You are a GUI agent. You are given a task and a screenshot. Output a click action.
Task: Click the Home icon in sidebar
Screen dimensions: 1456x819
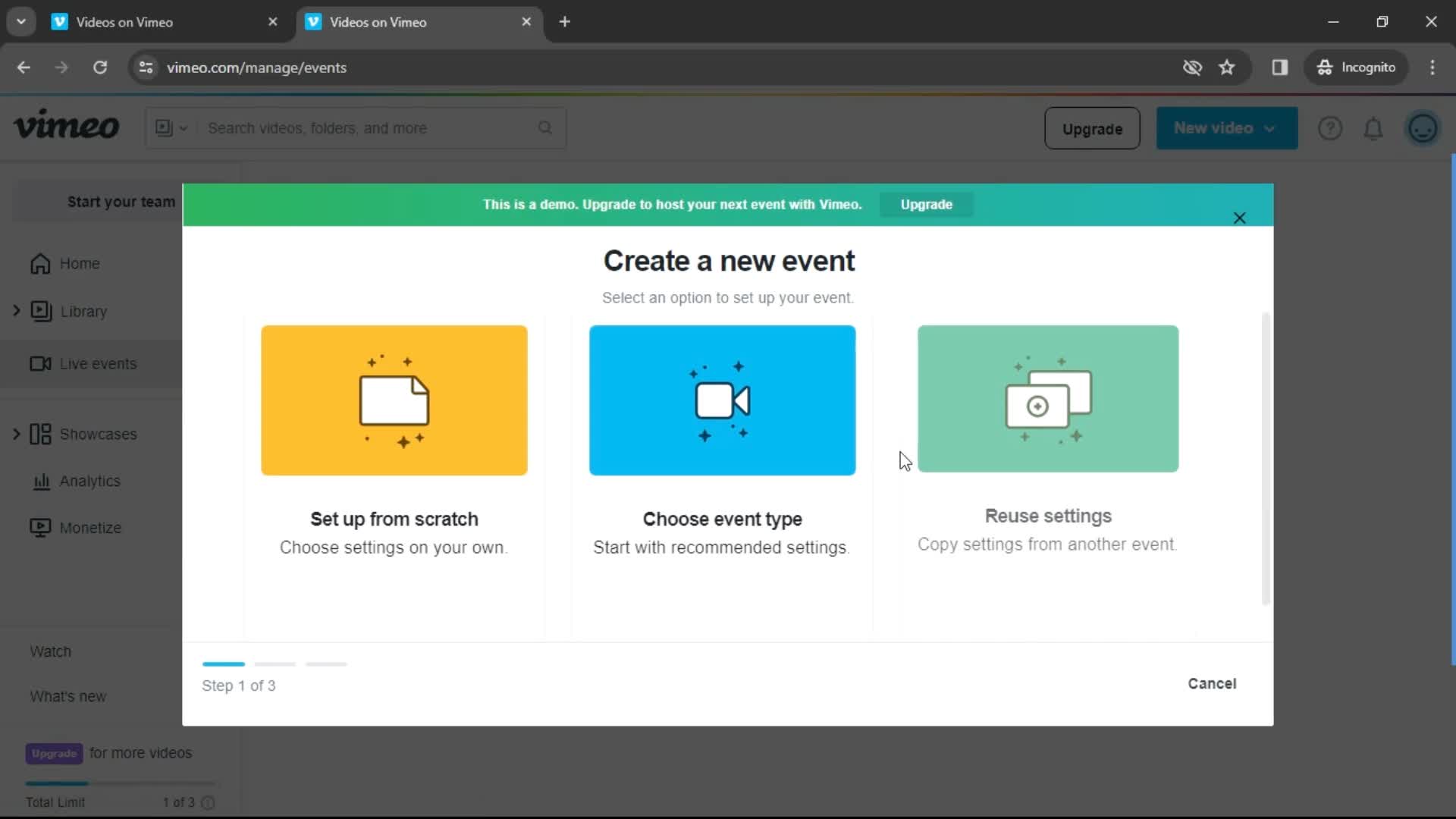point(40,264)
